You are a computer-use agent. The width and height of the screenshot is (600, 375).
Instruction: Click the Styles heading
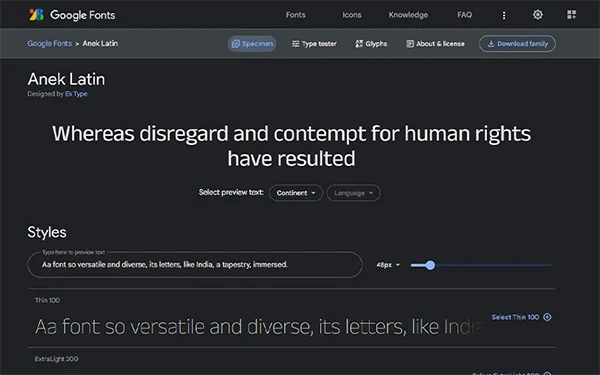click(x=47, y=232)
